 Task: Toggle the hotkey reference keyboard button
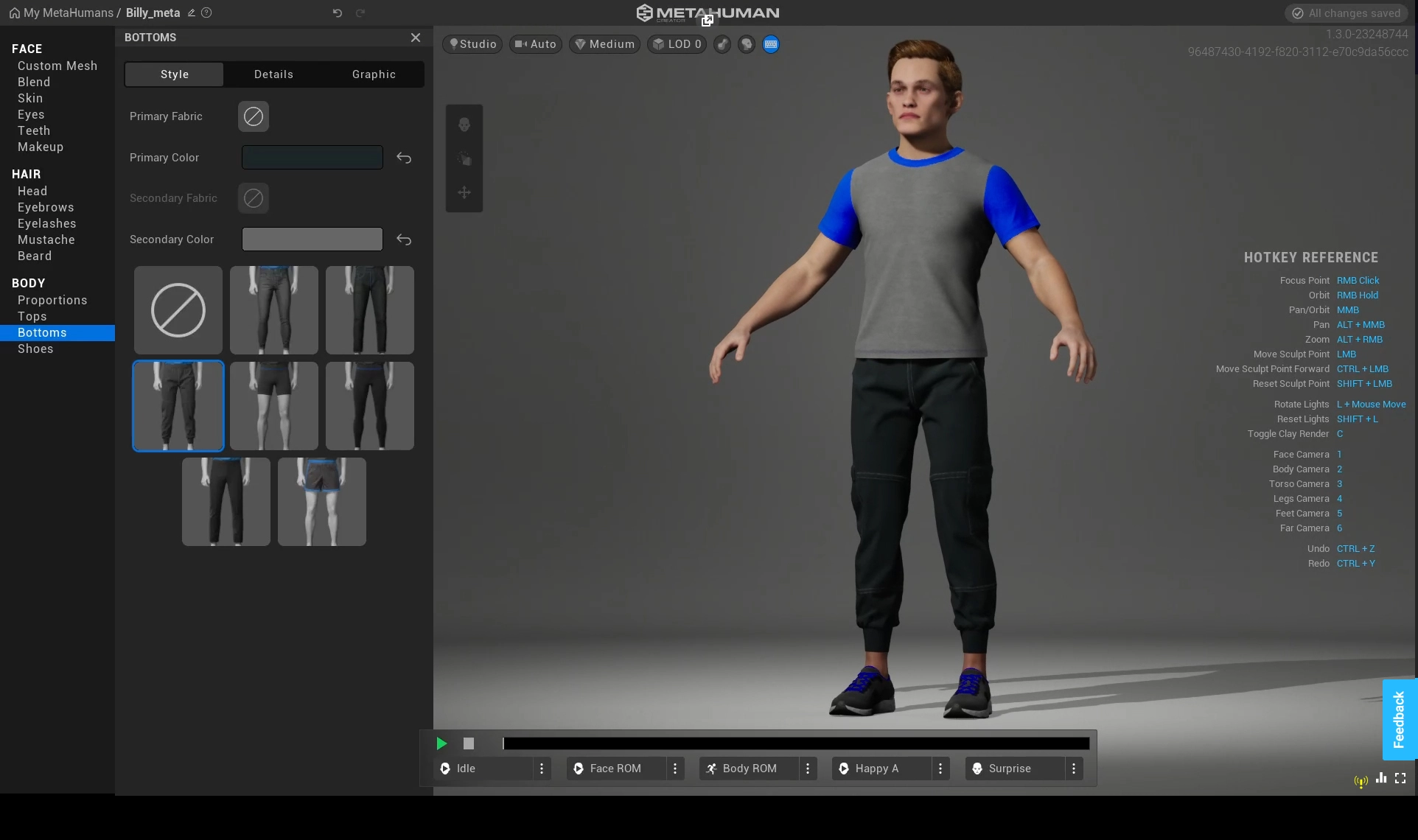coord(771,44)
